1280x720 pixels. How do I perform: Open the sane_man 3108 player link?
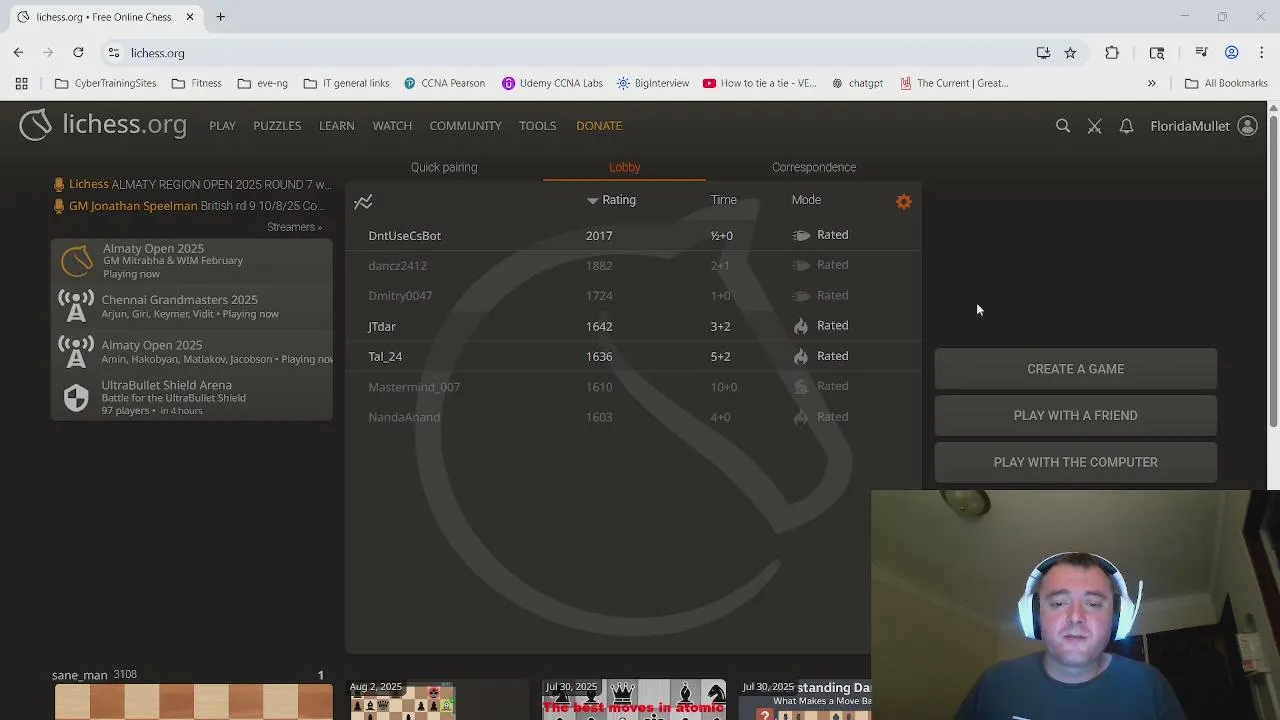[x=94, y=675]
